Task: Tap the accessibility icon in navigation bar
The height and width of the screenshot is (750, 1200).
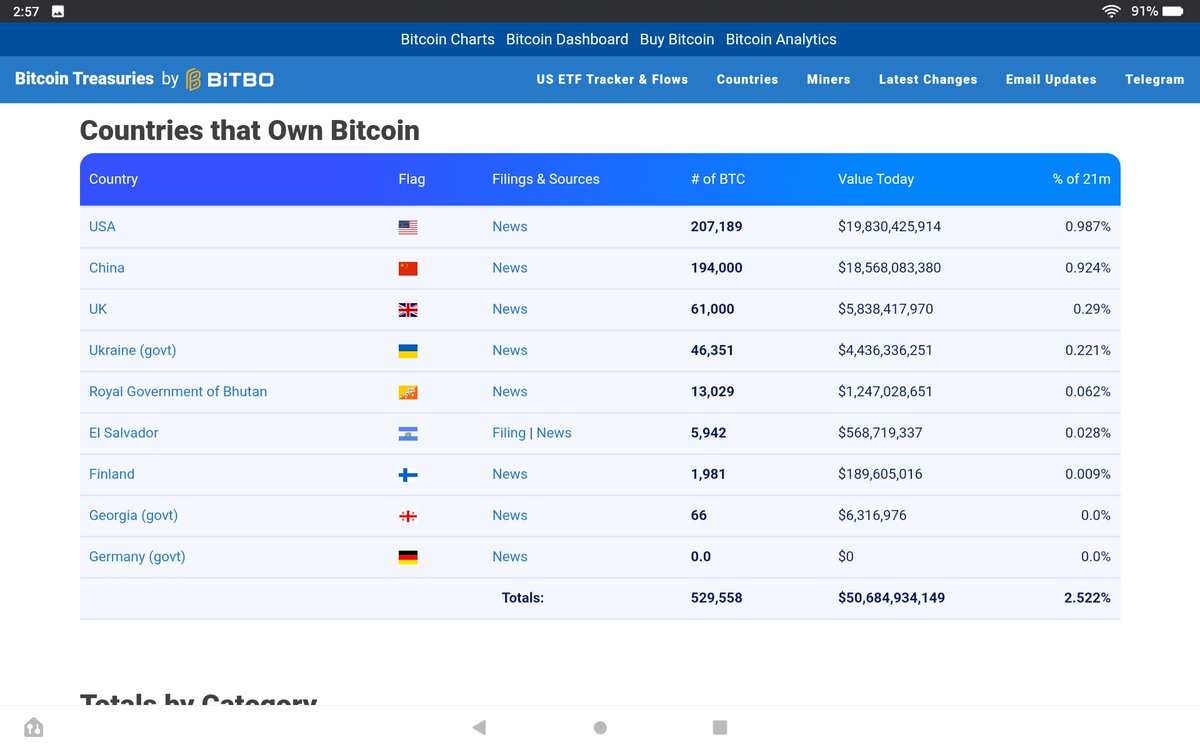Action: [34, 727]
